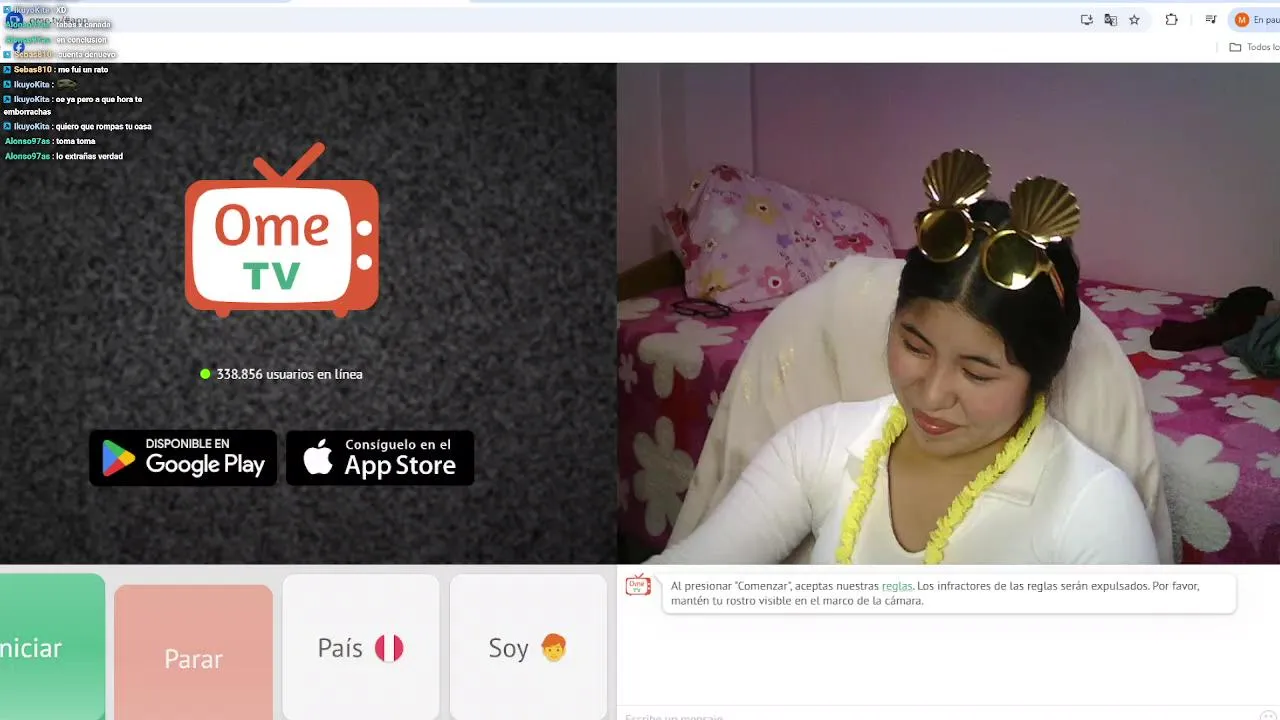
Task: Click Alonso97as's 'lo extrañas verdad' message
Action: 64,157
